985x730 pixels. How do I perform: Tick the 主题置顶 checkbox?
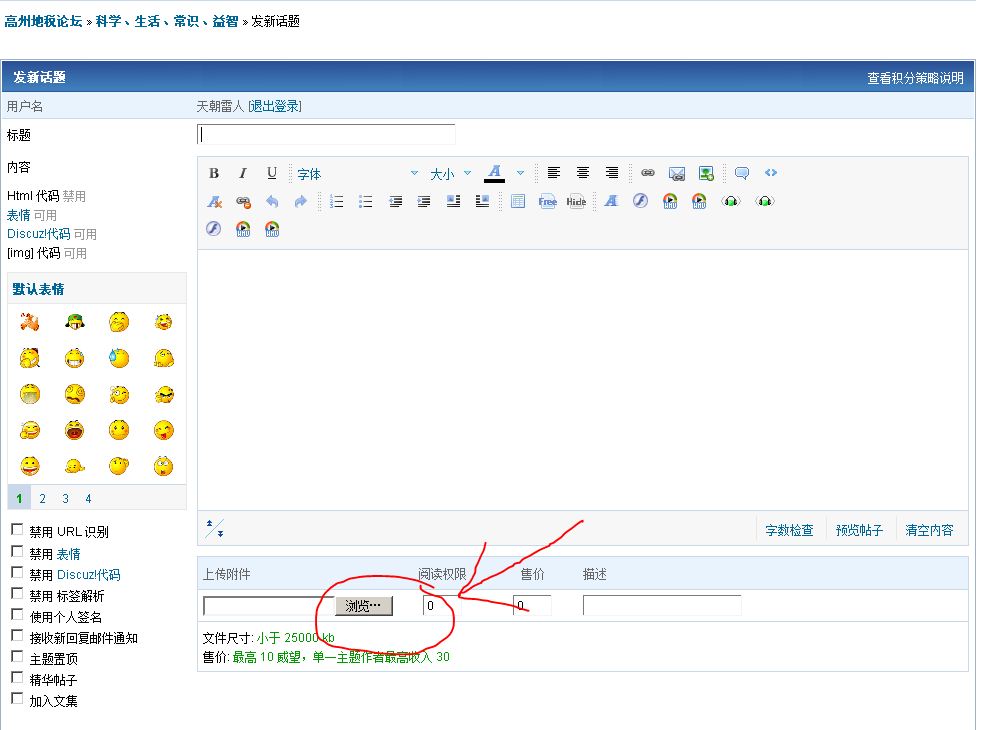[x=17, y=657]
